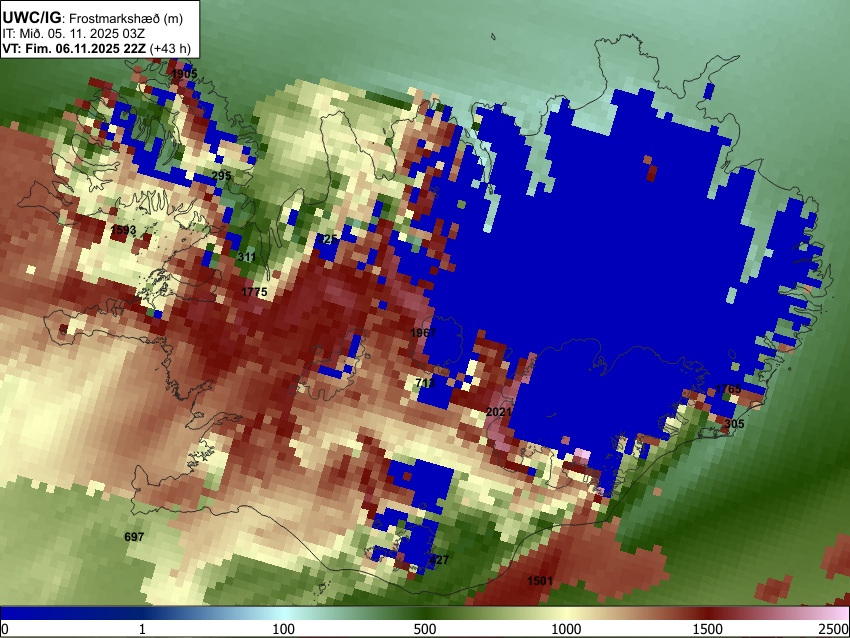Click the 1905 map value label
The width and height of the screenshot is (850, 638).
184,74
